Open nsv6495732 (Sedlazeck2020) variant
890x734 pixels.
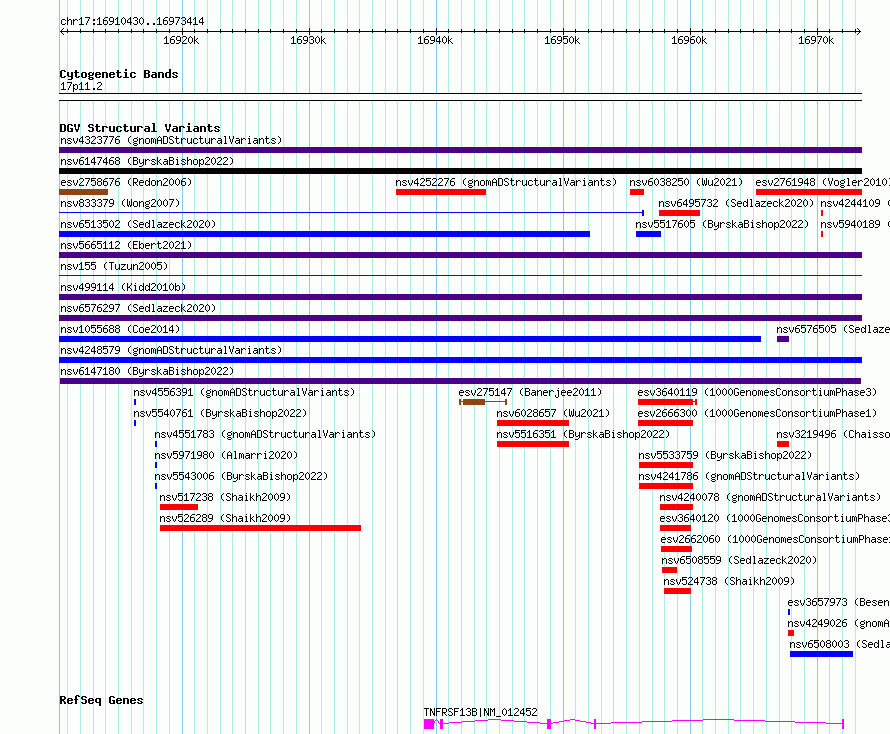coord(736,203)
